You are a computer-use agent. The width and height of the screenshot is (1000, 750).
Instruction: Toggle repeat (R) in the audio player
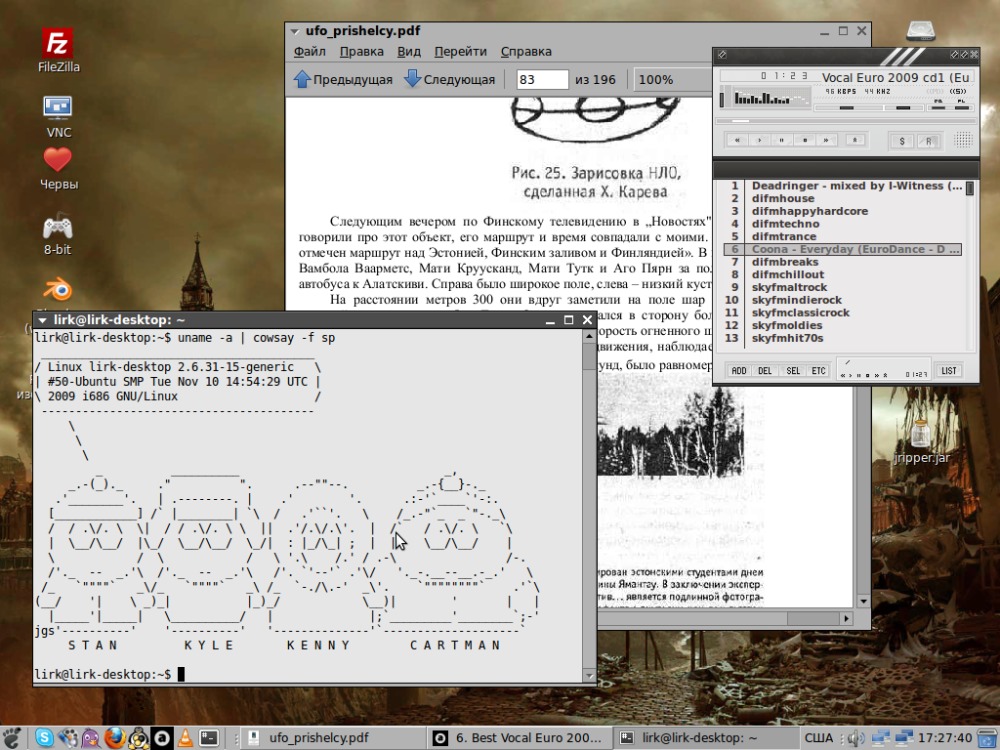coord(929,141)
